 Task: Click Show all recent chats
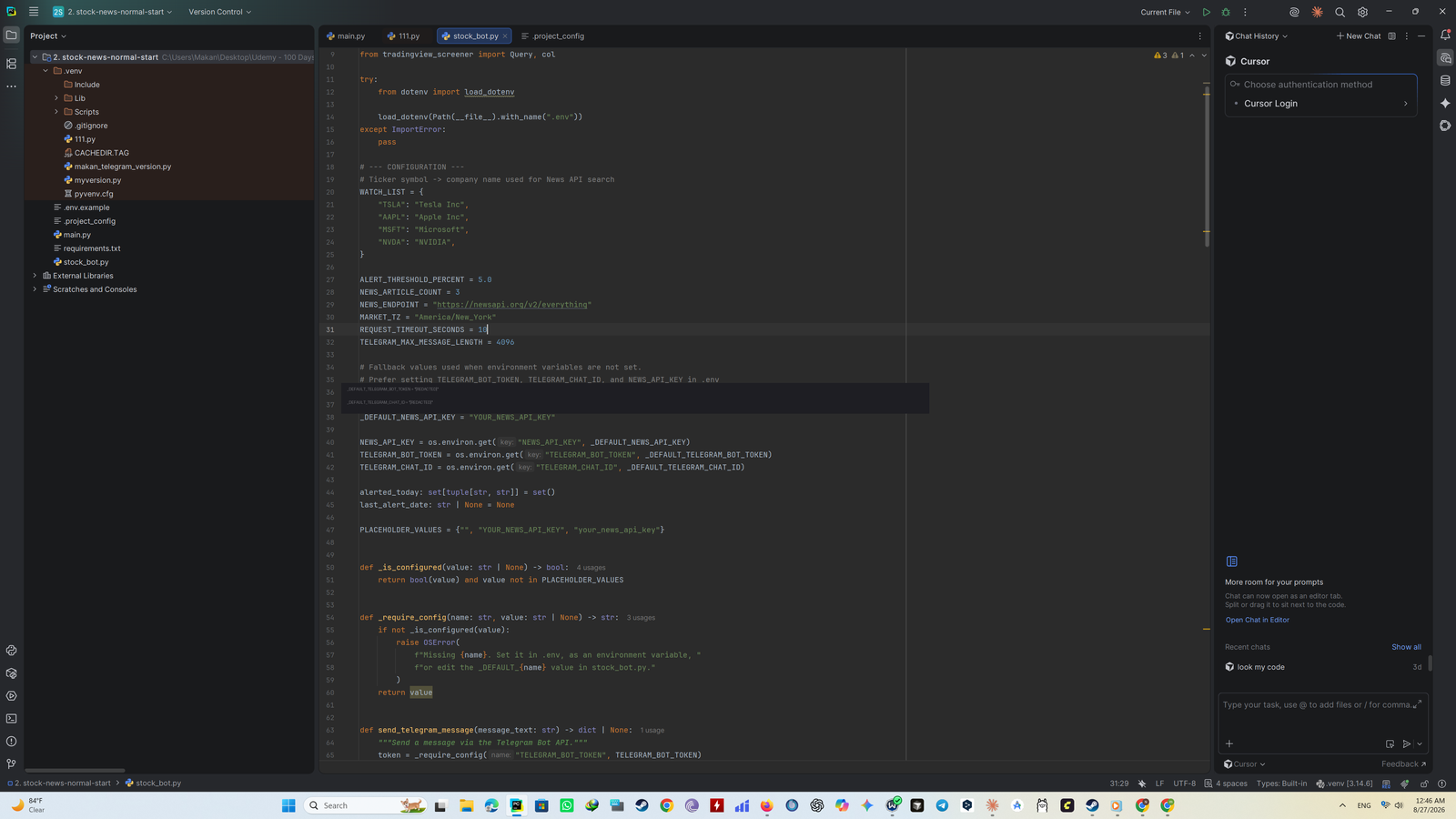[1406, 647]
